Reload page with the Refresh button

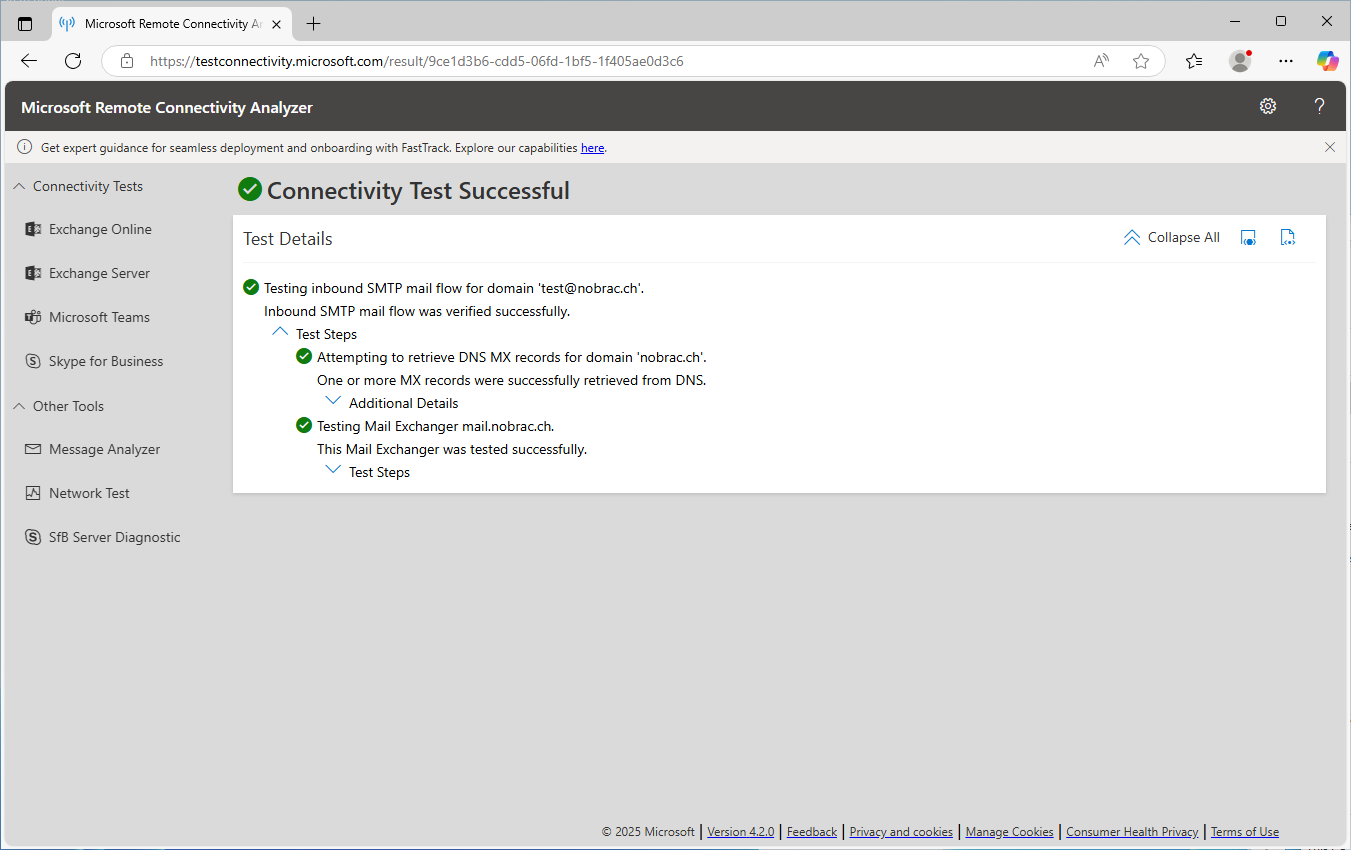tap(73, 61)
